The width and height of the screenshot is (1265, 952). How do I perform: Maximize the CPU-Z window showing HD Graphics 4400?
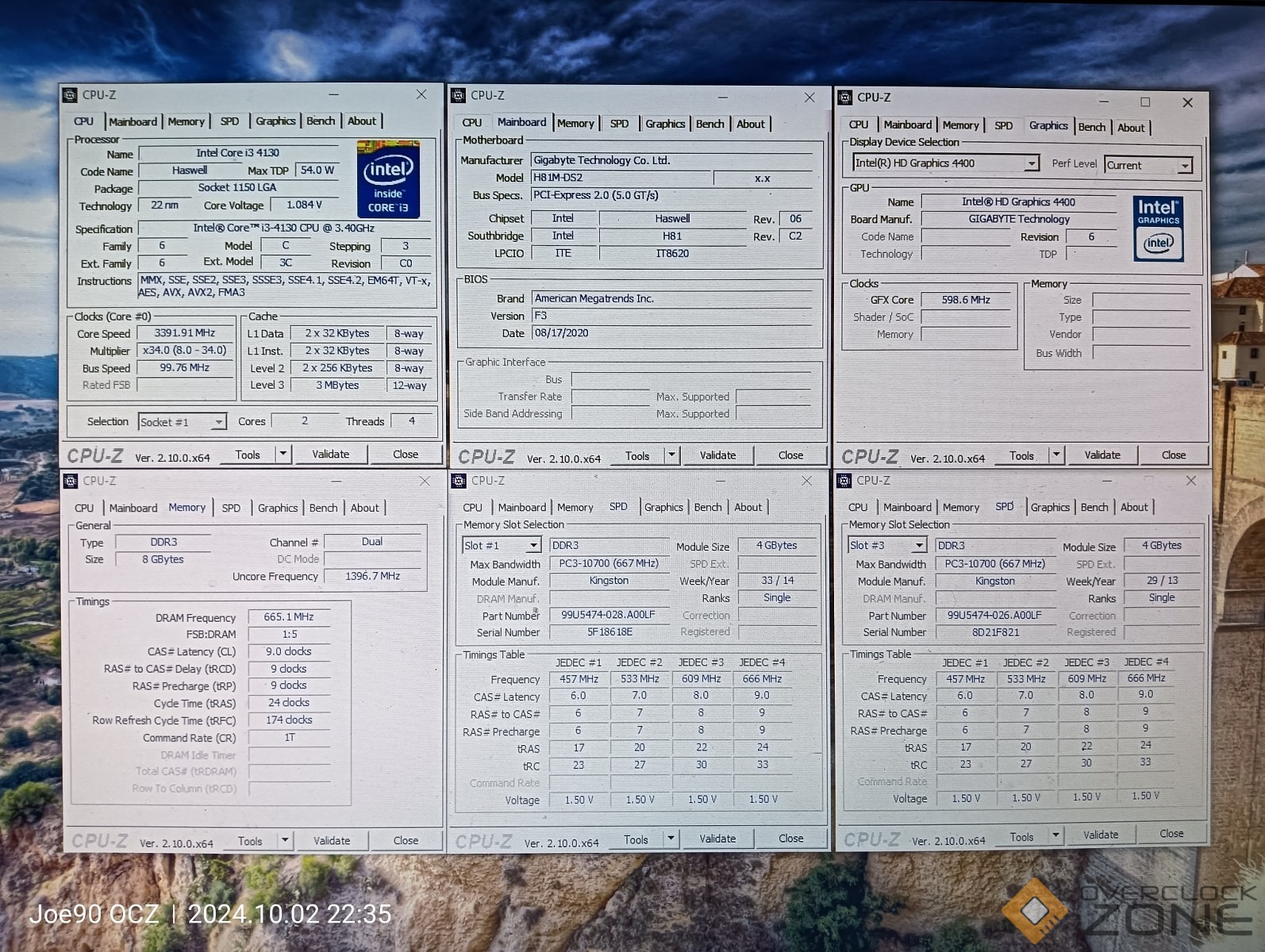pos(1144,102)
